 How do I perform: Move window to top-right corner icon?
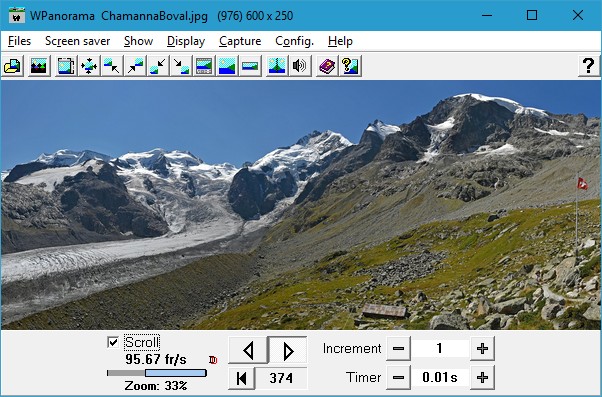[x=135, y=66]
